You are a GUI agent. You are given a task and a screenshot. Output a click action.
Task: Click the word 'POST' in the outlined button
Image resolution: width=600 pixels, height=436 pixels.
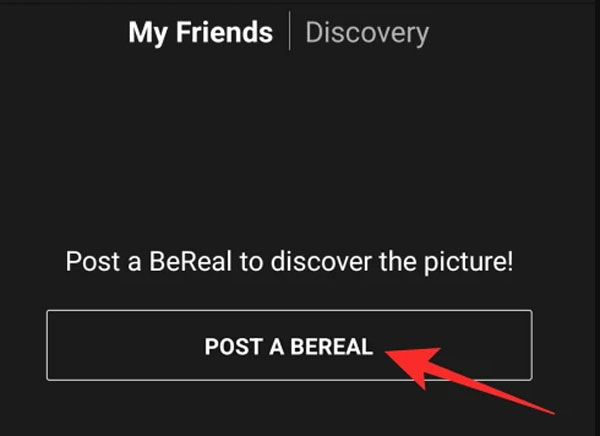click(233, 346)
